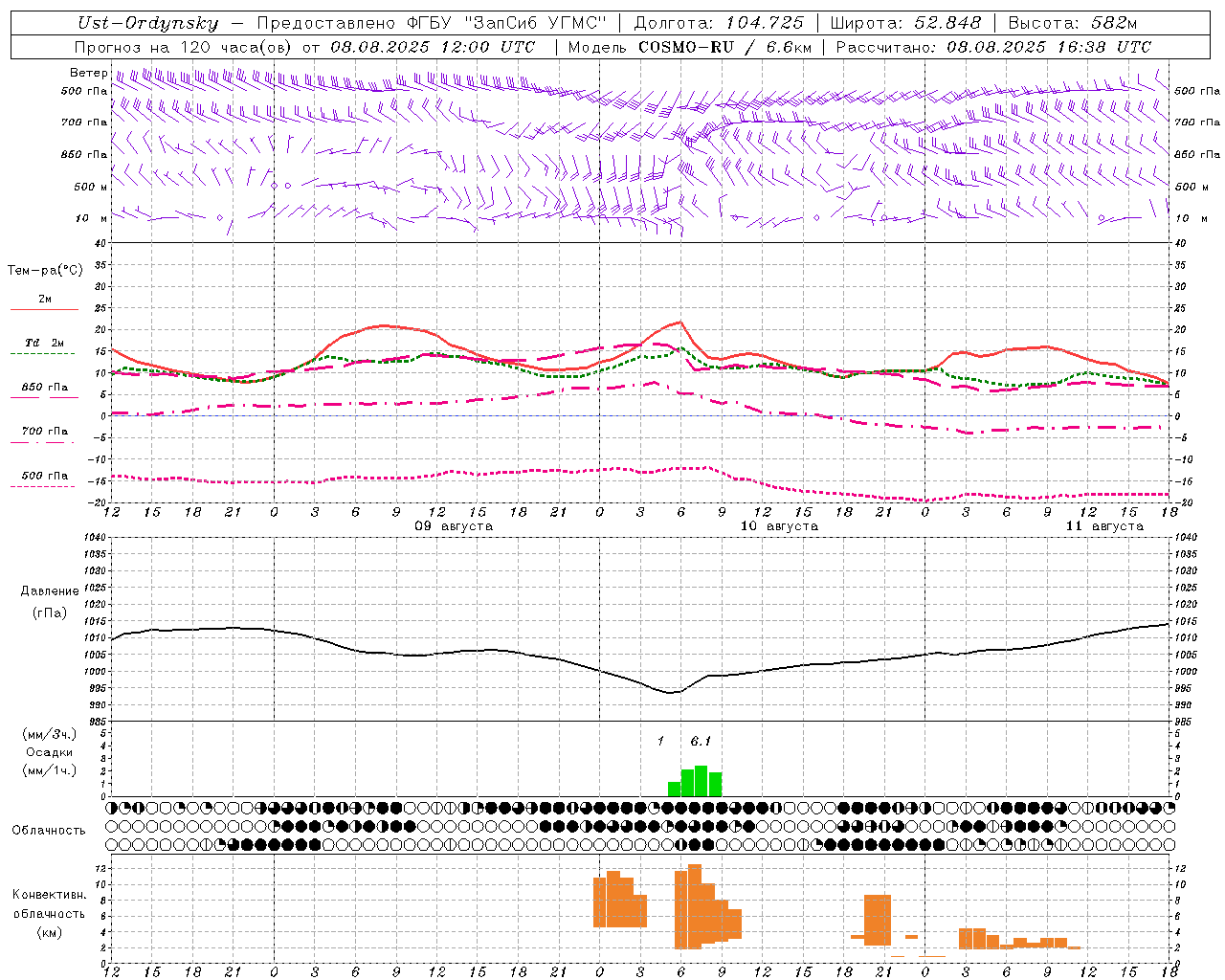Click the "(мм/1ч.)" precipitation unit label

(x=50, y=770)
